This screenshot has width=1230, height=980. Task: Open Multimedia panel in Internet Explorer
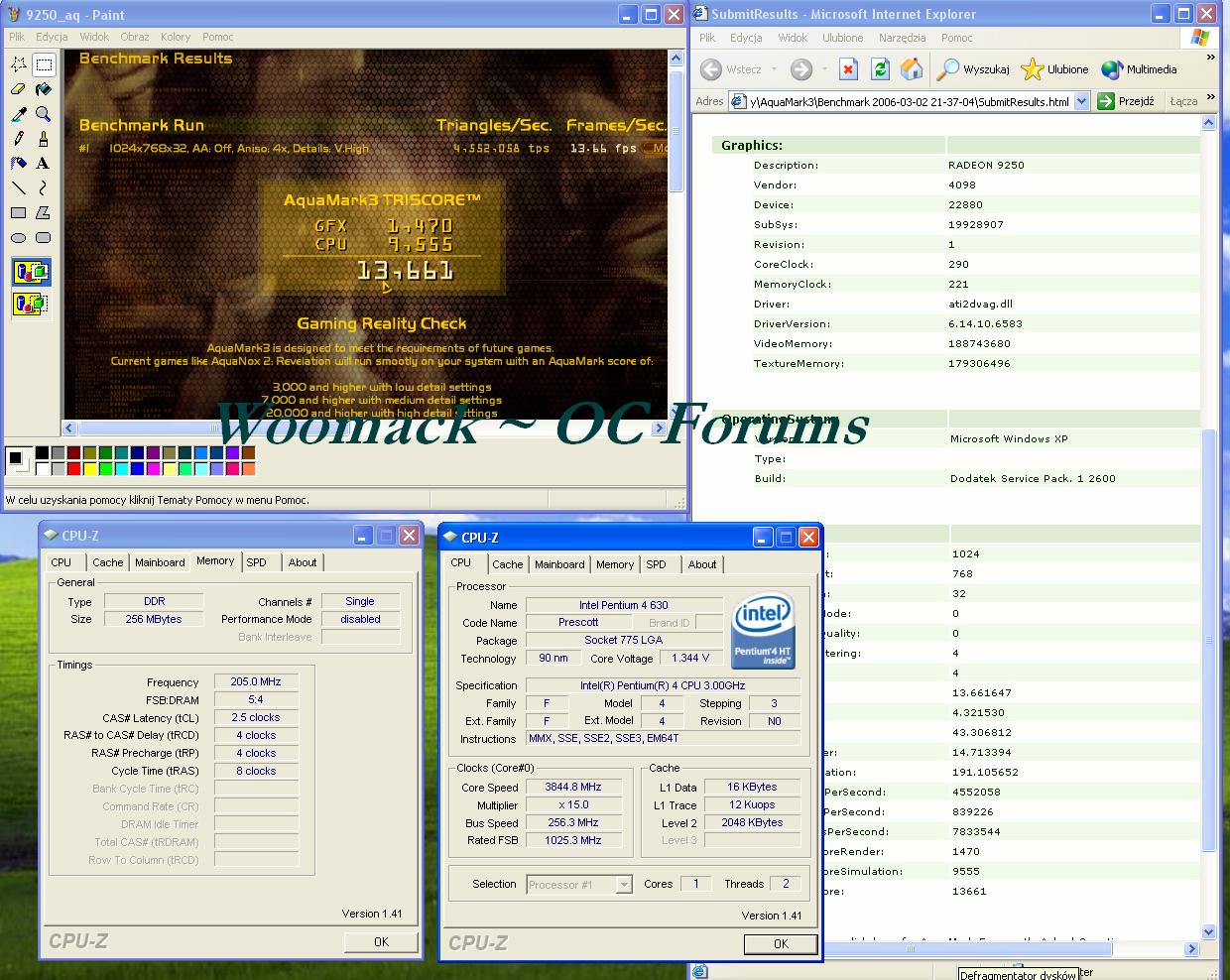pos(1139,69)
